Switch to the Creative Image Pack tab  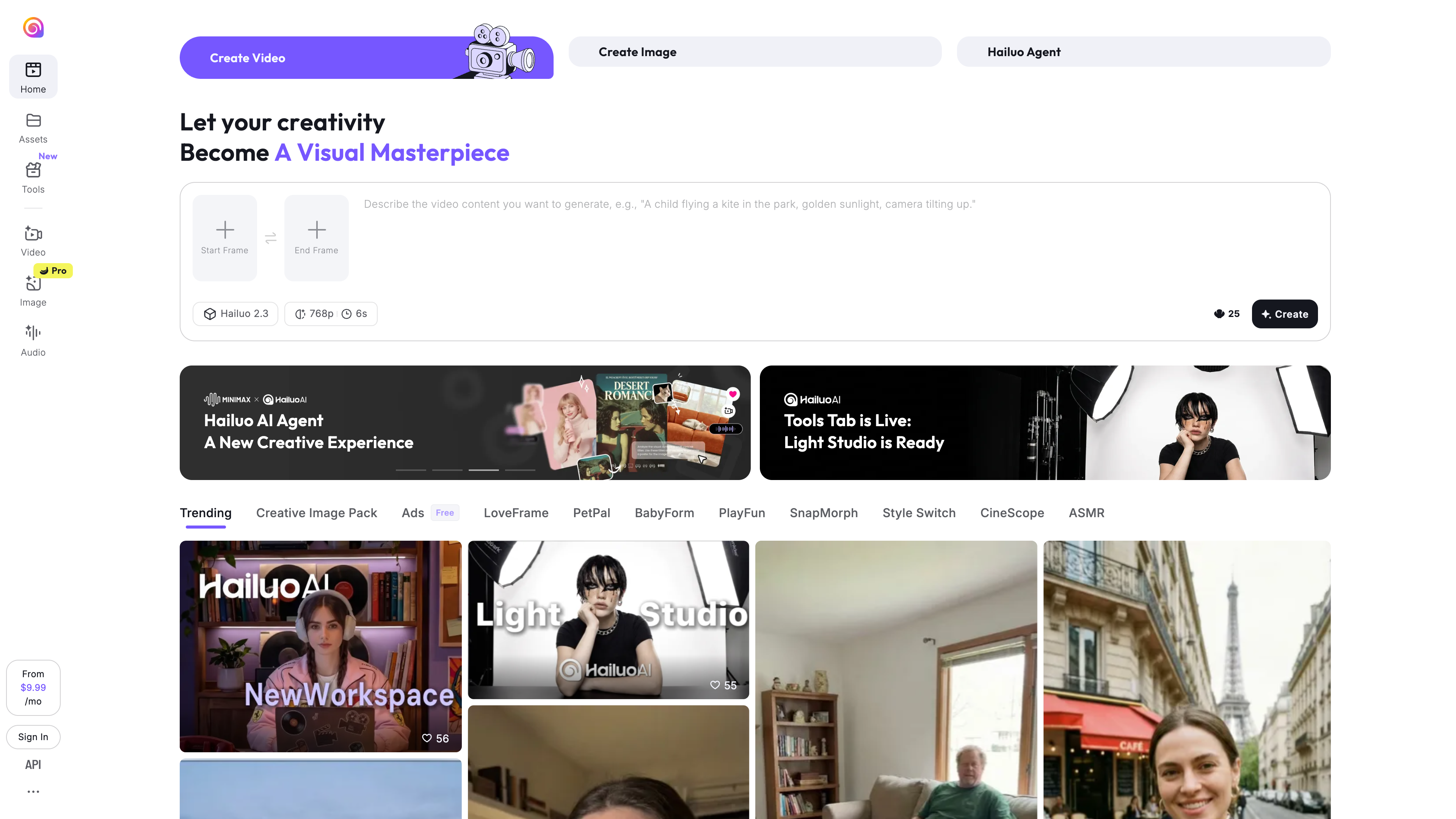click(316, 513)
